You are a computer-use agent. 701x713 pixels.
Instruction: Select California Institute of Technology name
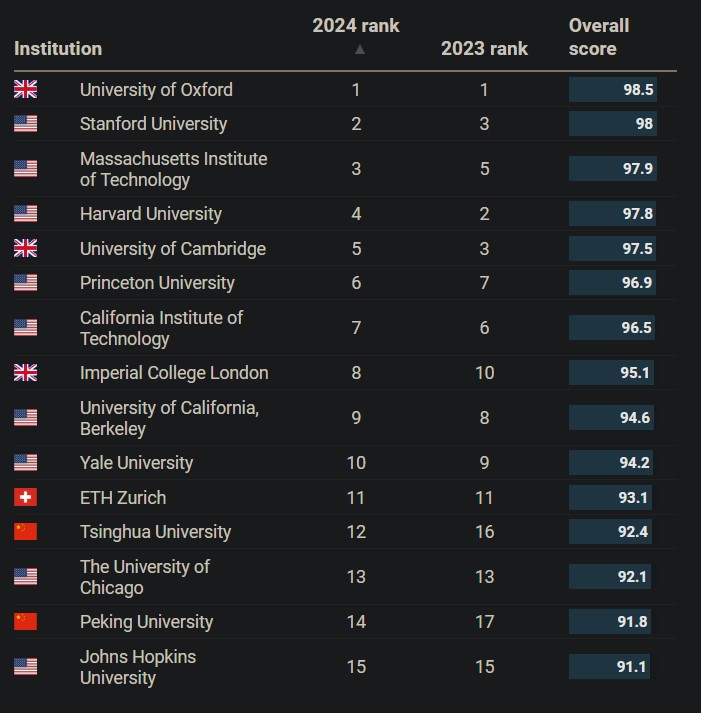point(161,328)
